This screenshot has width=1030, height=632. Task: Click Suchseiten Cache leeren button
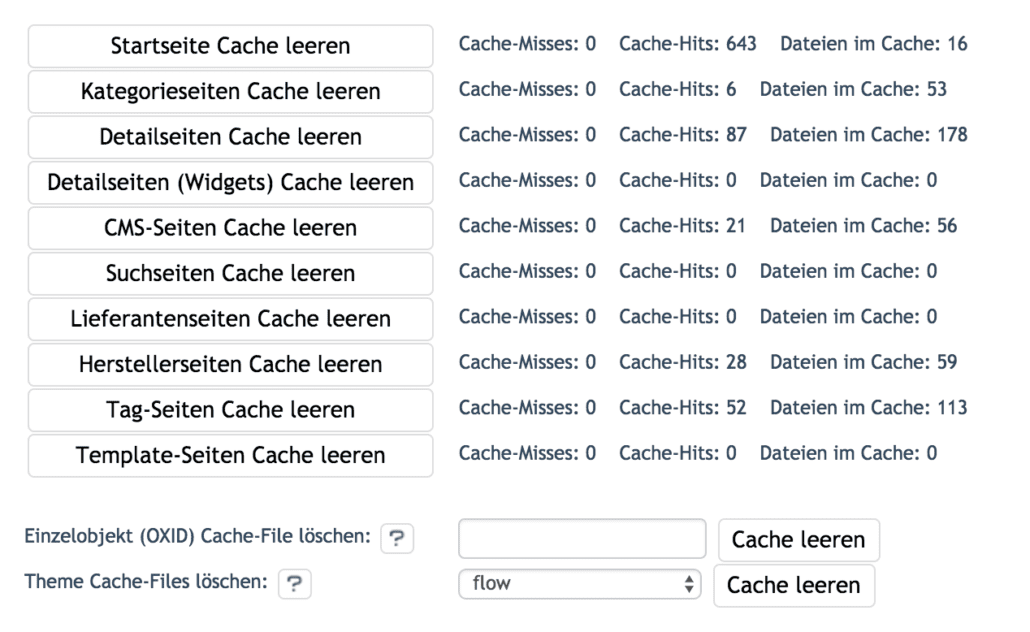point(231,273)
